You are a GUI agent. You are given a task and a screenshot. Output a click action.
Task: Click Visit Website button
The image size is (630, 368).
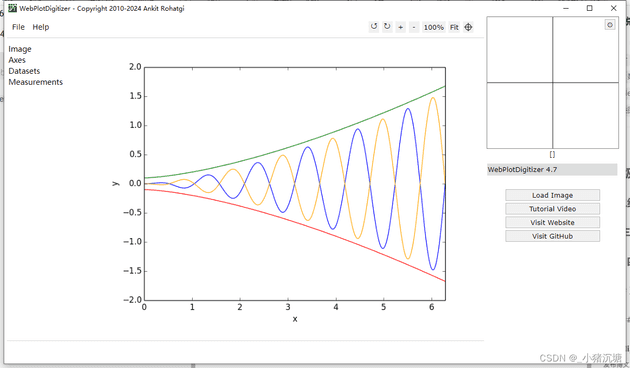tap(552, 223)
